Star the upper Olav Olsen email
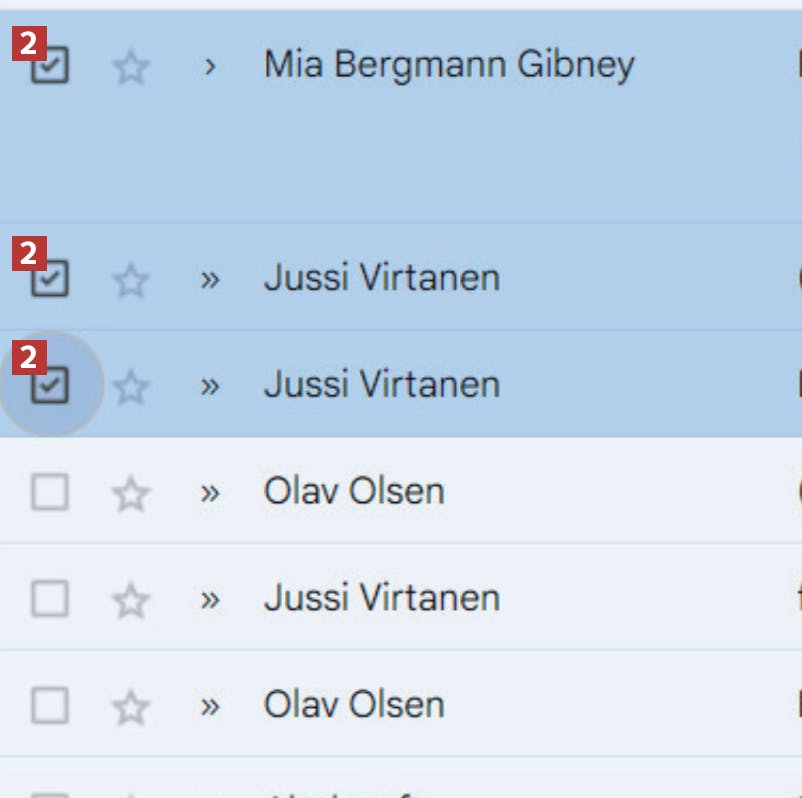Image resolution: width=802 pixels, height=798 pixels. tap(130, 493)
